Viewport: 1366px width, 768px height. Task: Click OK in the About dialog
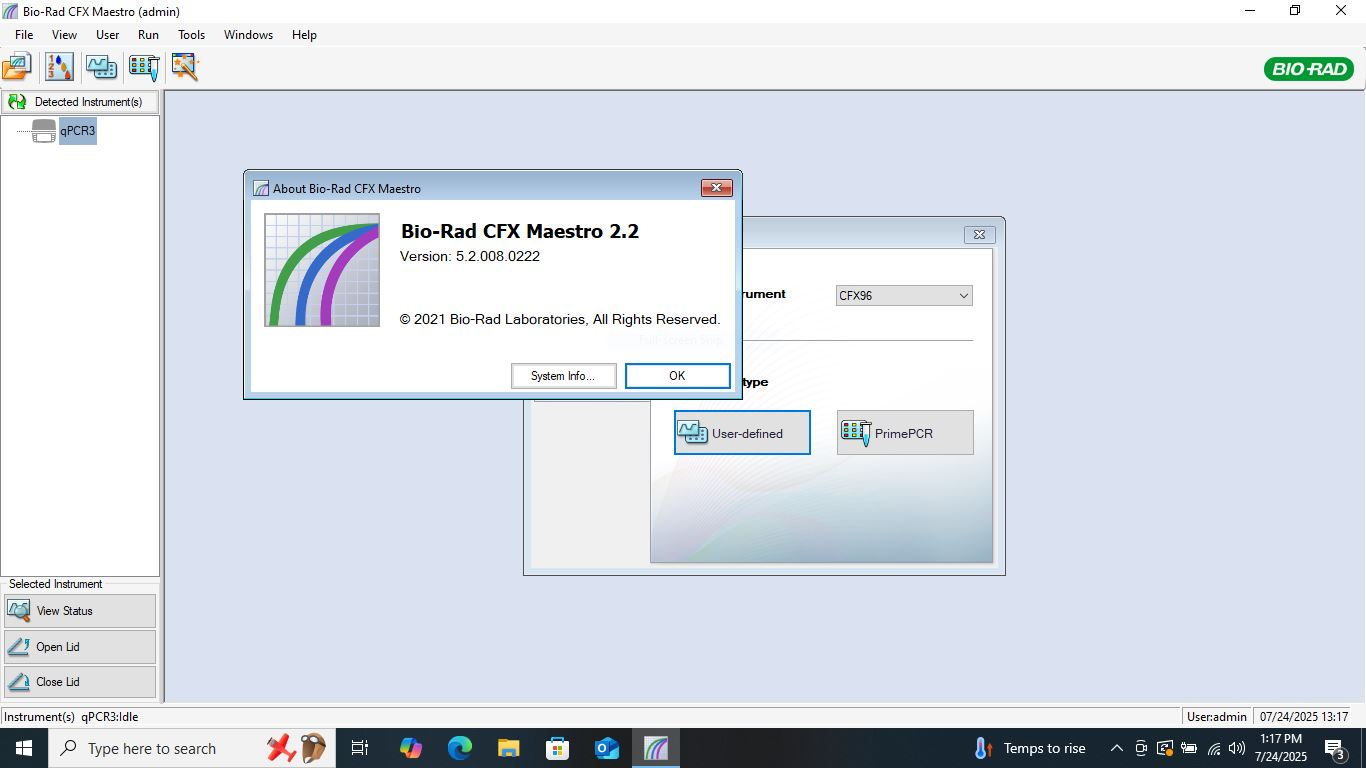(677, 376)
